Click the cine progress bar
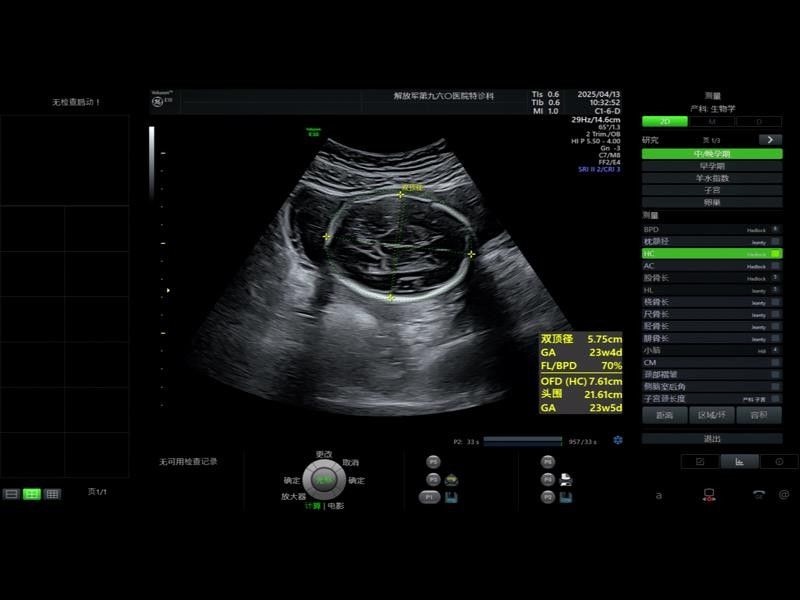 click(x=522, y=441)
